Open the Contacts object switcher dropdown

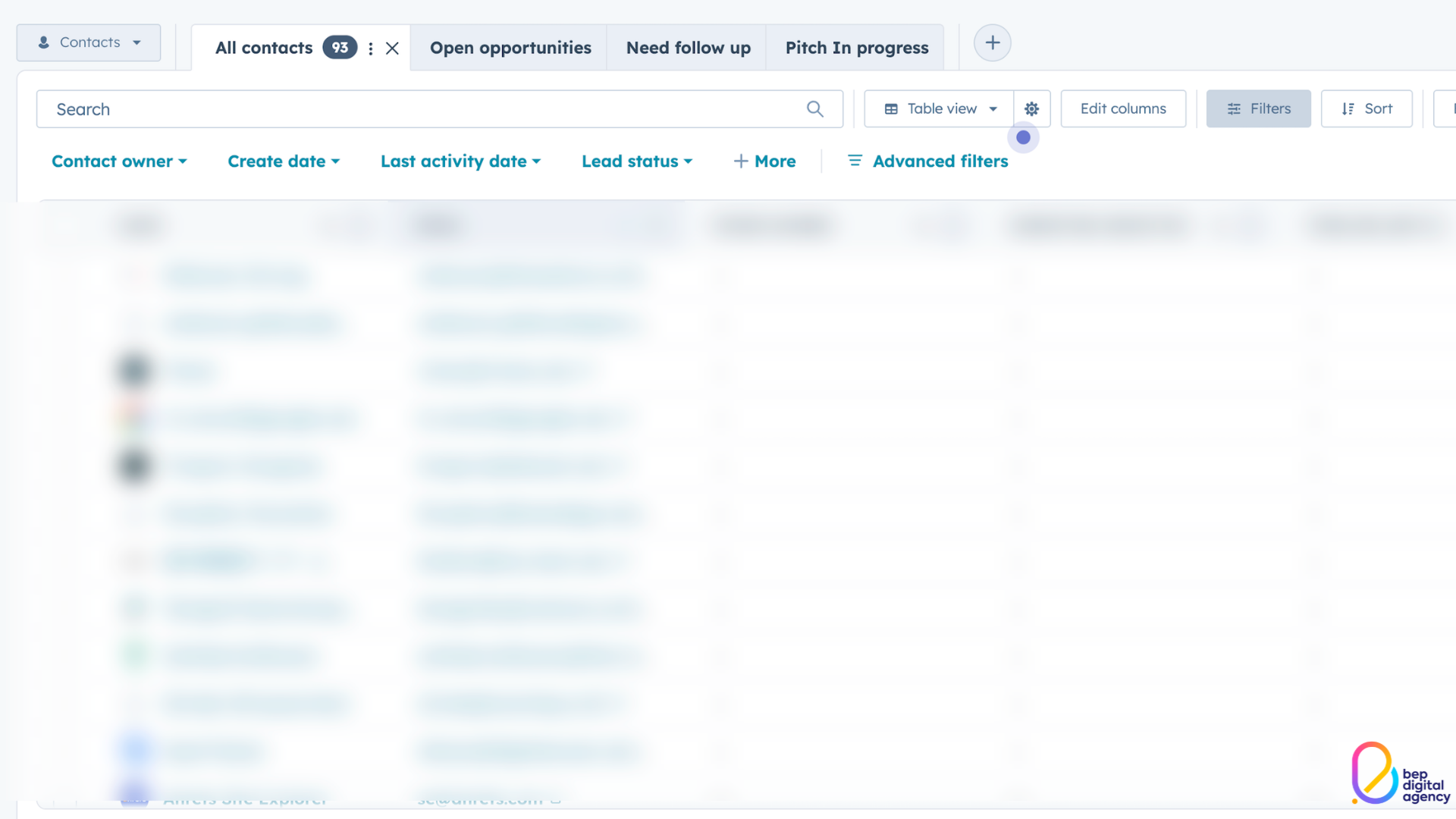89,42
